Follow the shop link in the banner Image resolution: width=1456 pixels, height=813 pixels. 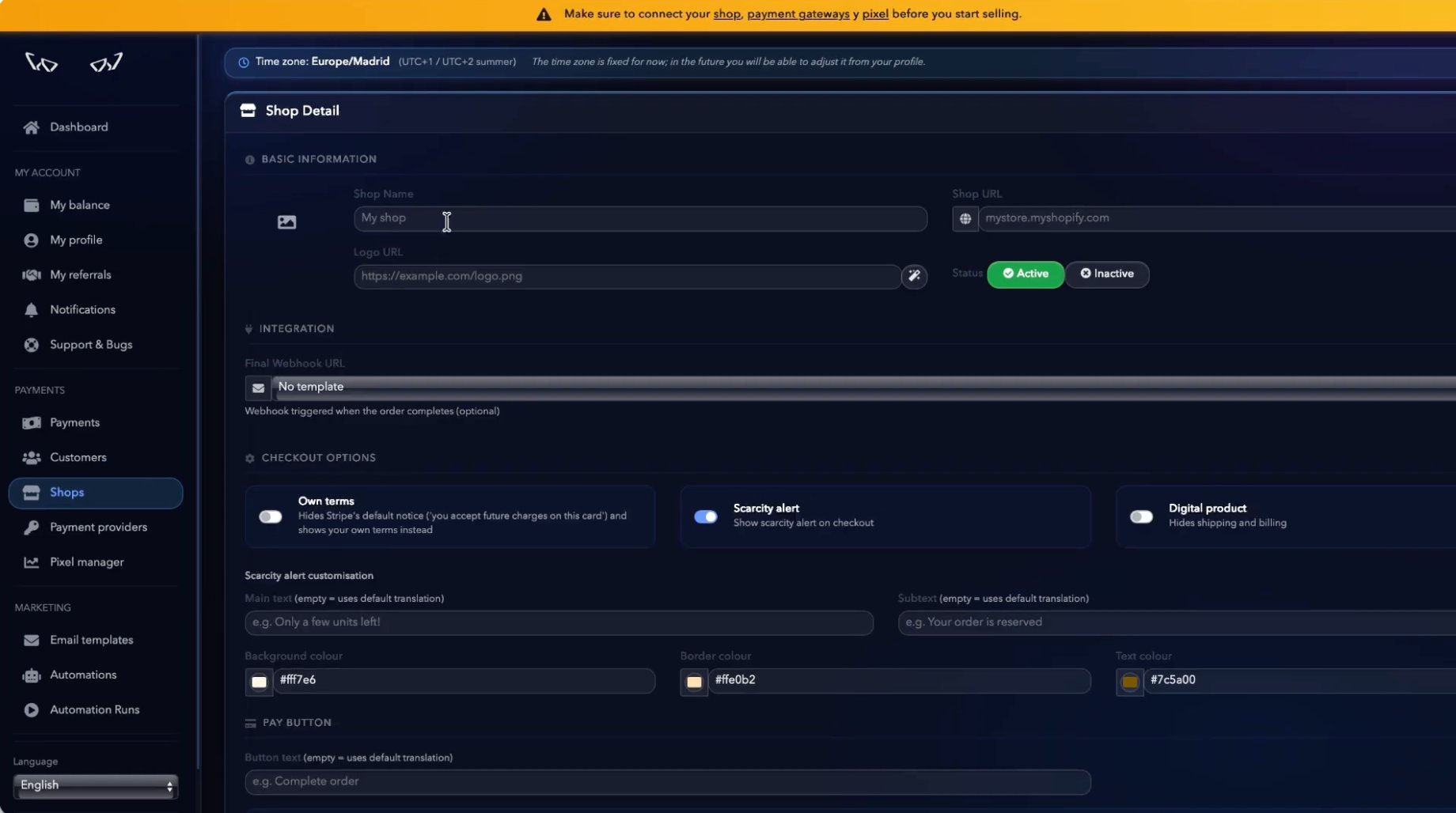[726, 14]
